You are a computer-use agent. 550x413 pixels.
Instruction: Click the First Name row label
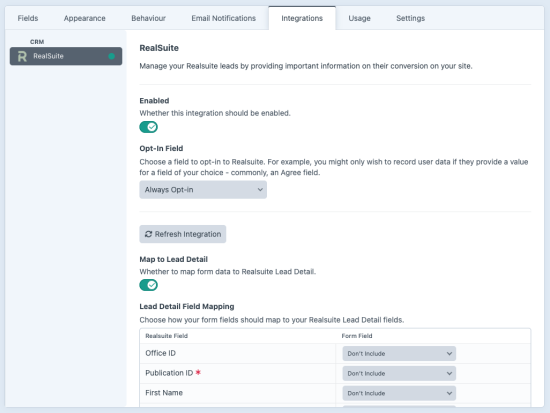tap(164, 393)
